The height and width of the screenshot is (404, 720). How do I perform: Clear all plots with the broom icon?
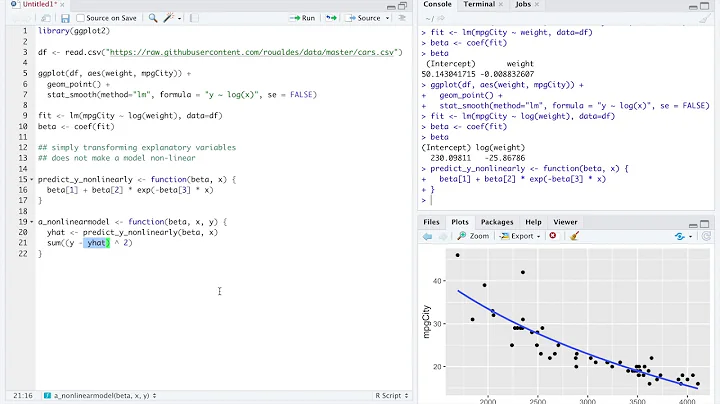[x=574, y=236]
